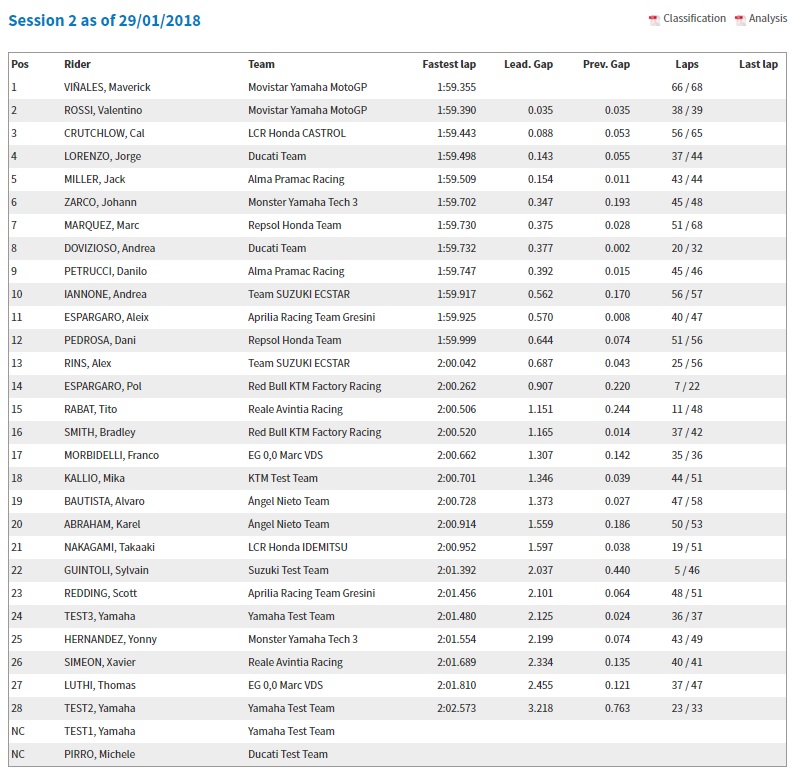Select rider HERNANDEZ, Yonny
The width and height of the screenshot is (800, 779).
[111, 639]
